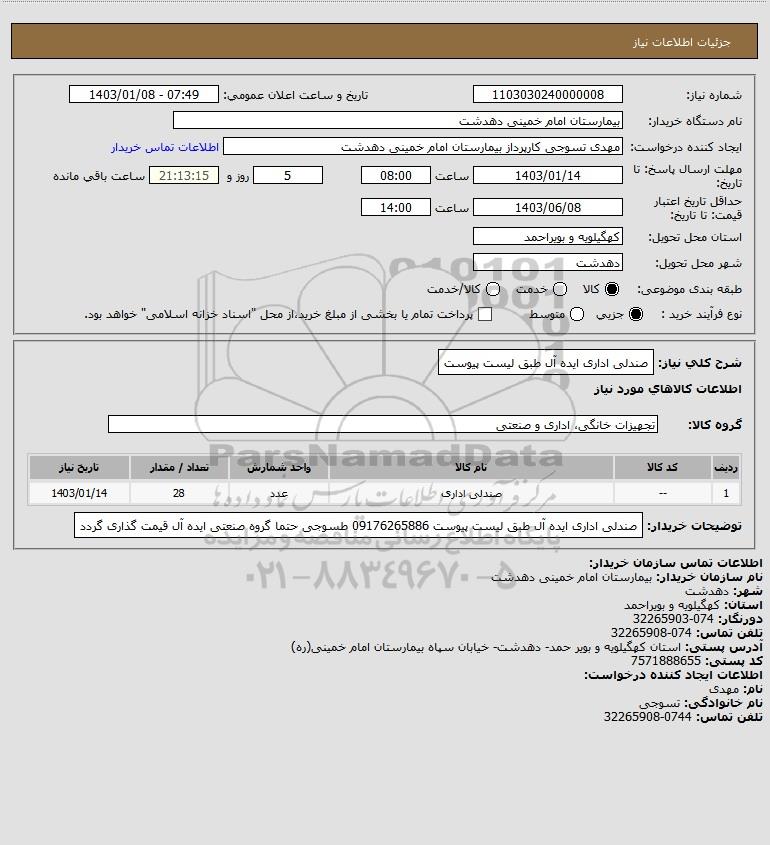Click the goods group field
Screen dimensions: 770x845
tap(383, 424)
